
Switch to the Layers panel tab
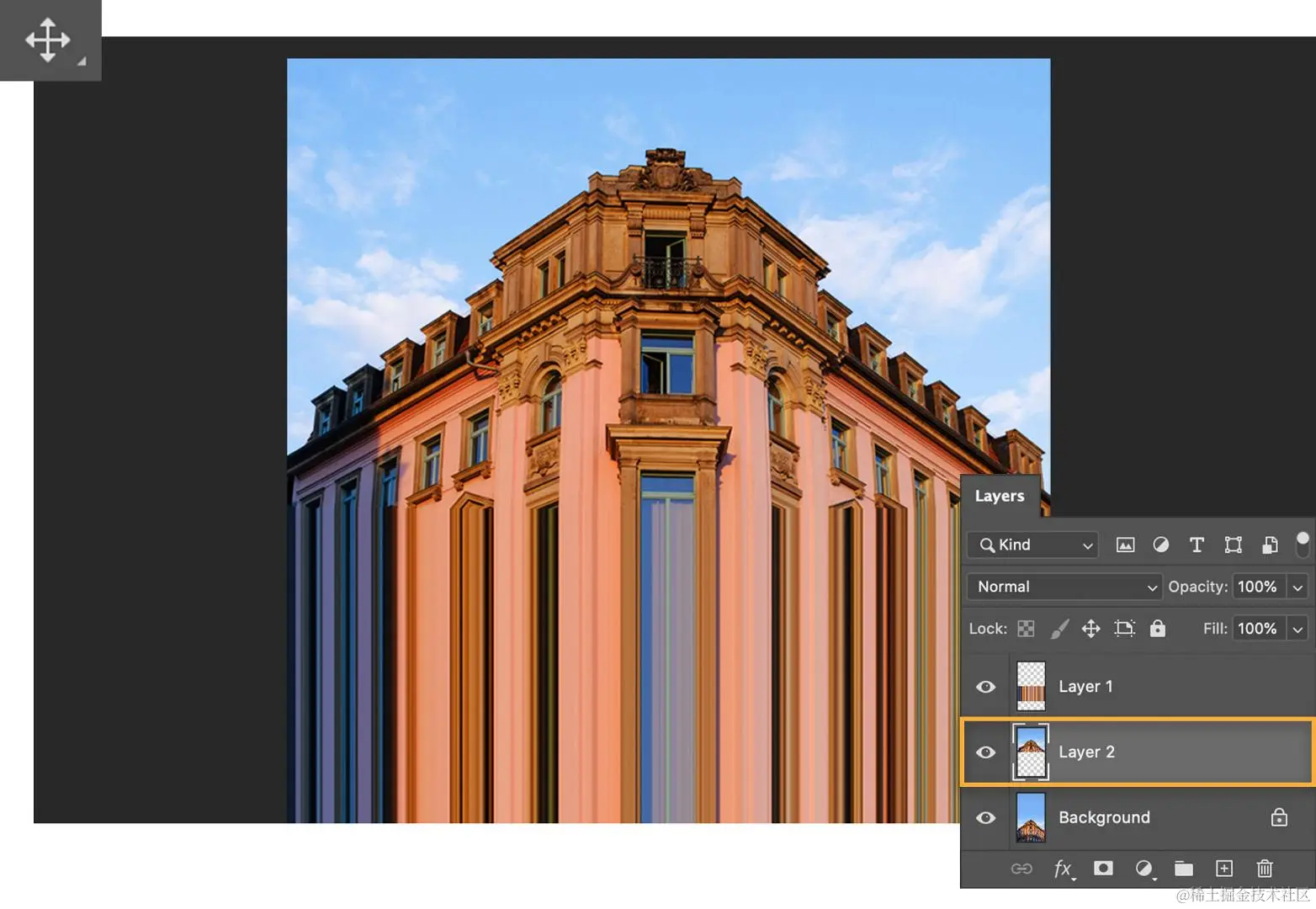pos(1000,496)
